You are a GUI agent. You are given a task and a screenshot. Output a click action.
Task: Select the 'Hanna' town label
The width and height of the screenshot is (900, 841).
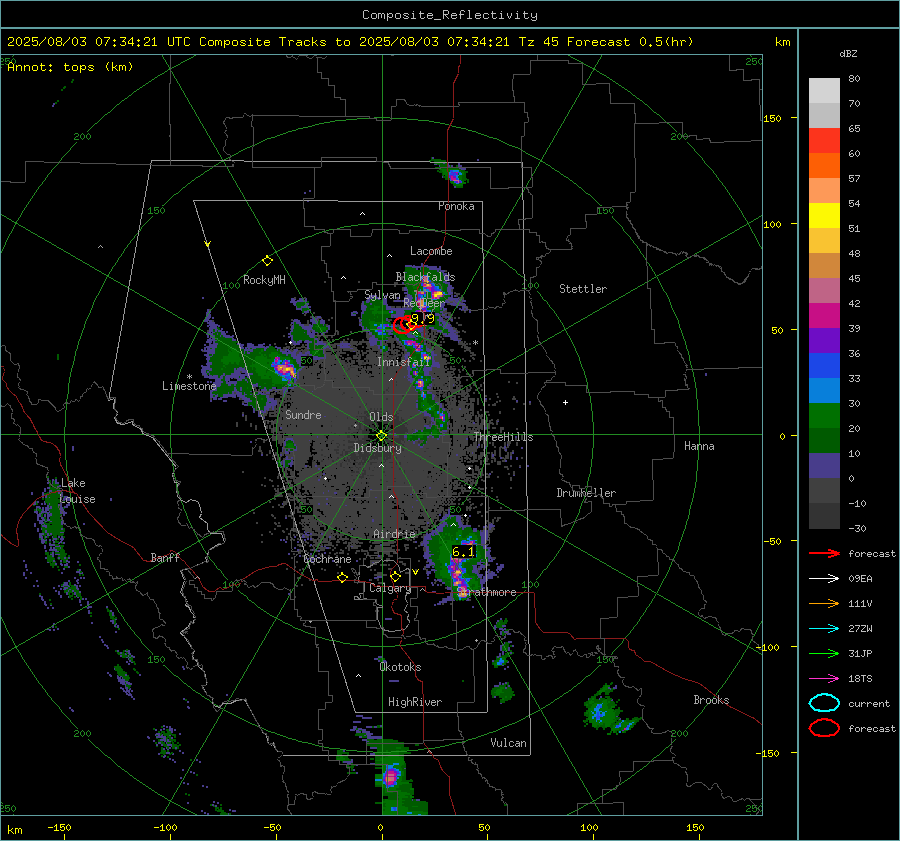pos(699,446)
